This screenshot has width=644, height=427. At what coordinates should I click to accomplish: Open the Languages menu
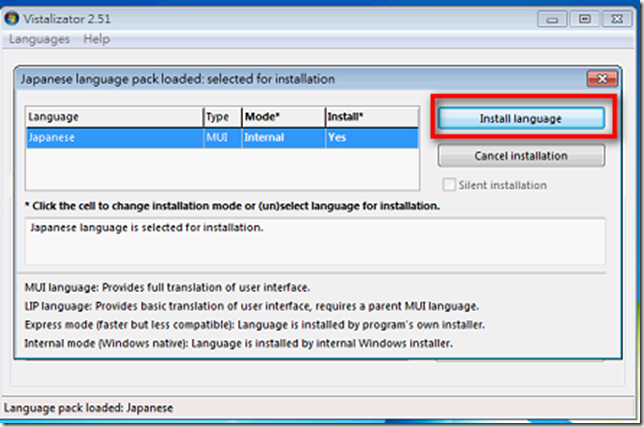click(39, 39)
